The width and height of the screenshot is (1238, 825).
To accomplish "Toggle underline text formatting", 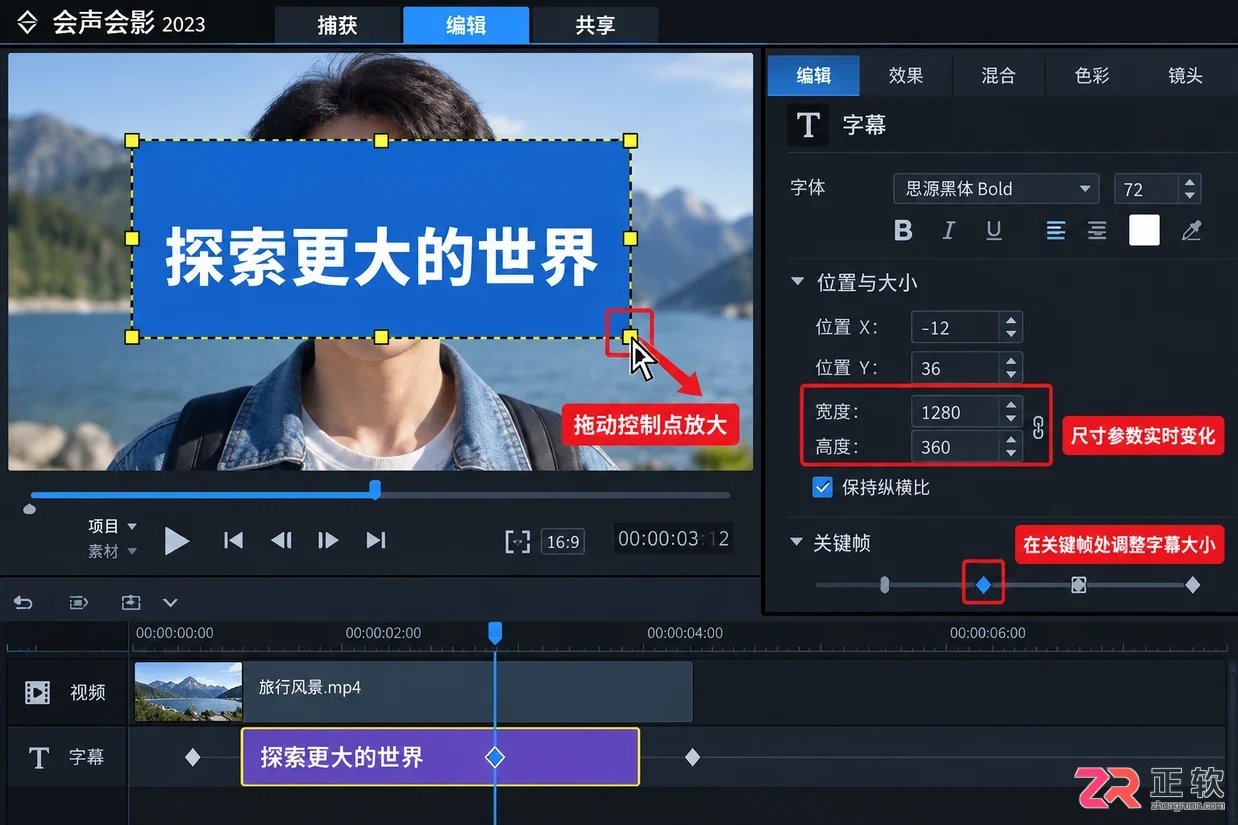I will click(x=994, y=231).
